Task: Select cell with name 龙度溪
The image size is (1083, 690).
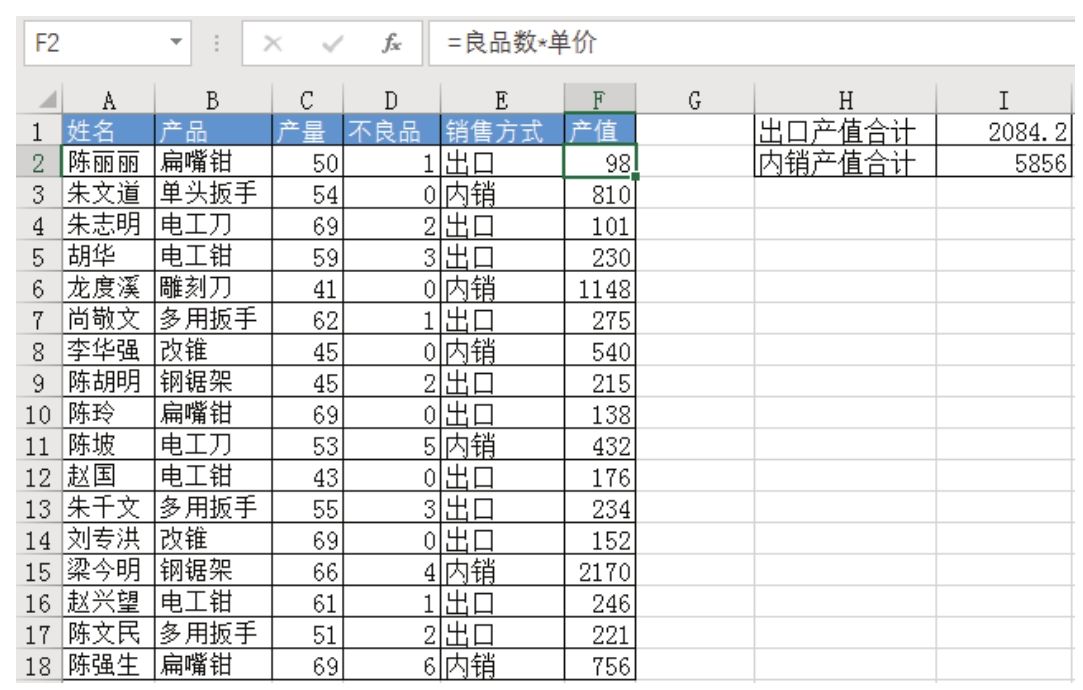Action: [x=108, y=289]
